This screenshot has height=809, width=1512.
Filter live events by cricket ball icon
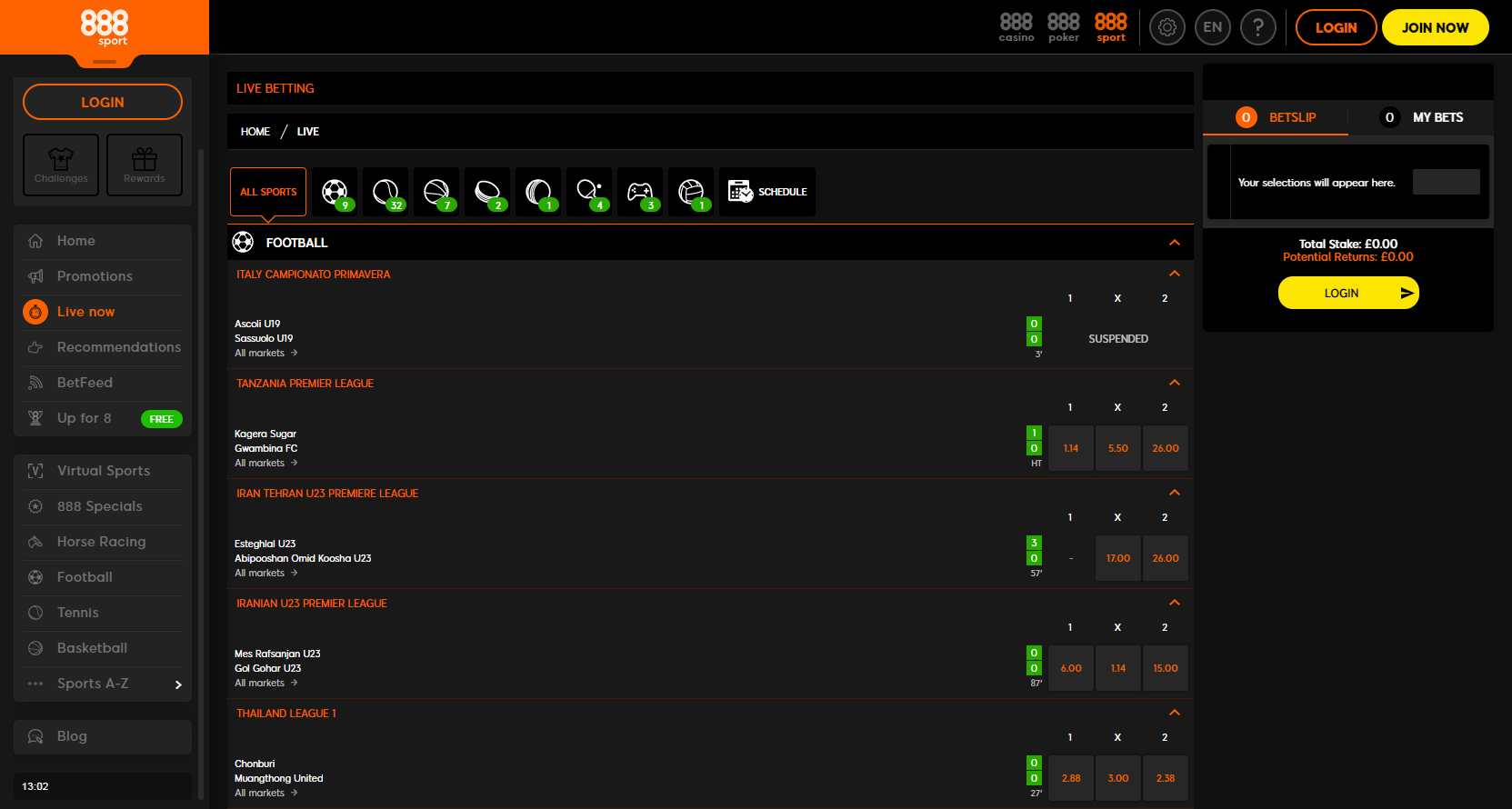click(538, 192)
